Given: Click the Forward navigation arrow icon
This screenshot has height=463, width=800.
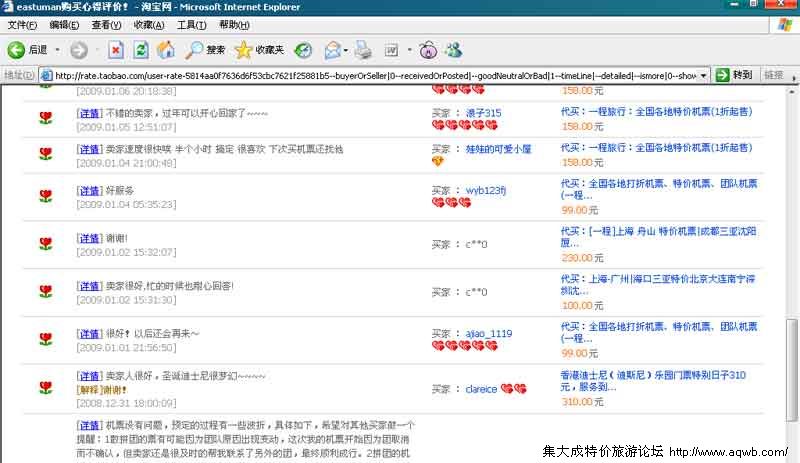Looking at the screenshot, I should tap(79, 50).
